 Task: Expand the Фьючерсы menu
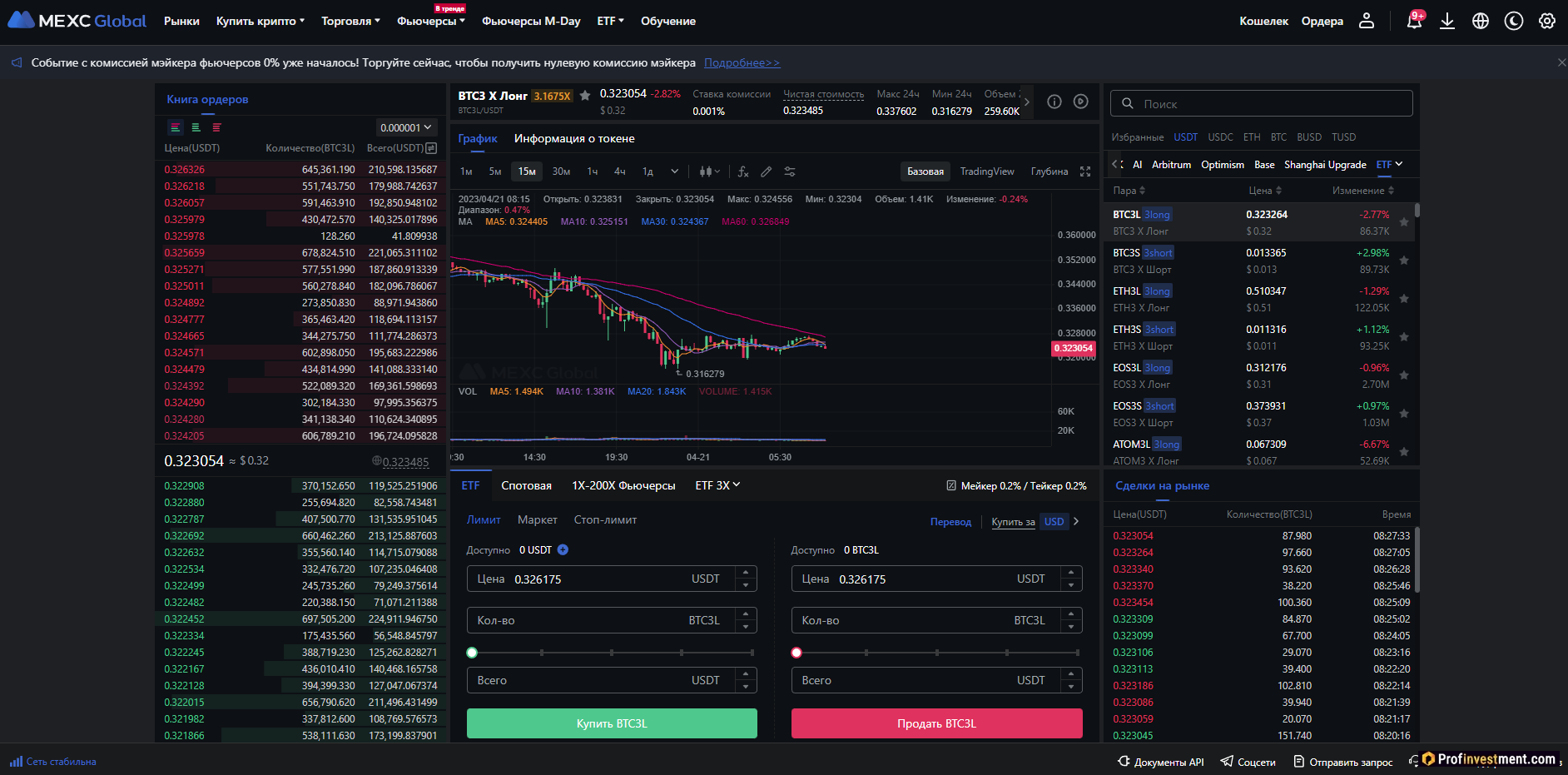pos(431,21)
